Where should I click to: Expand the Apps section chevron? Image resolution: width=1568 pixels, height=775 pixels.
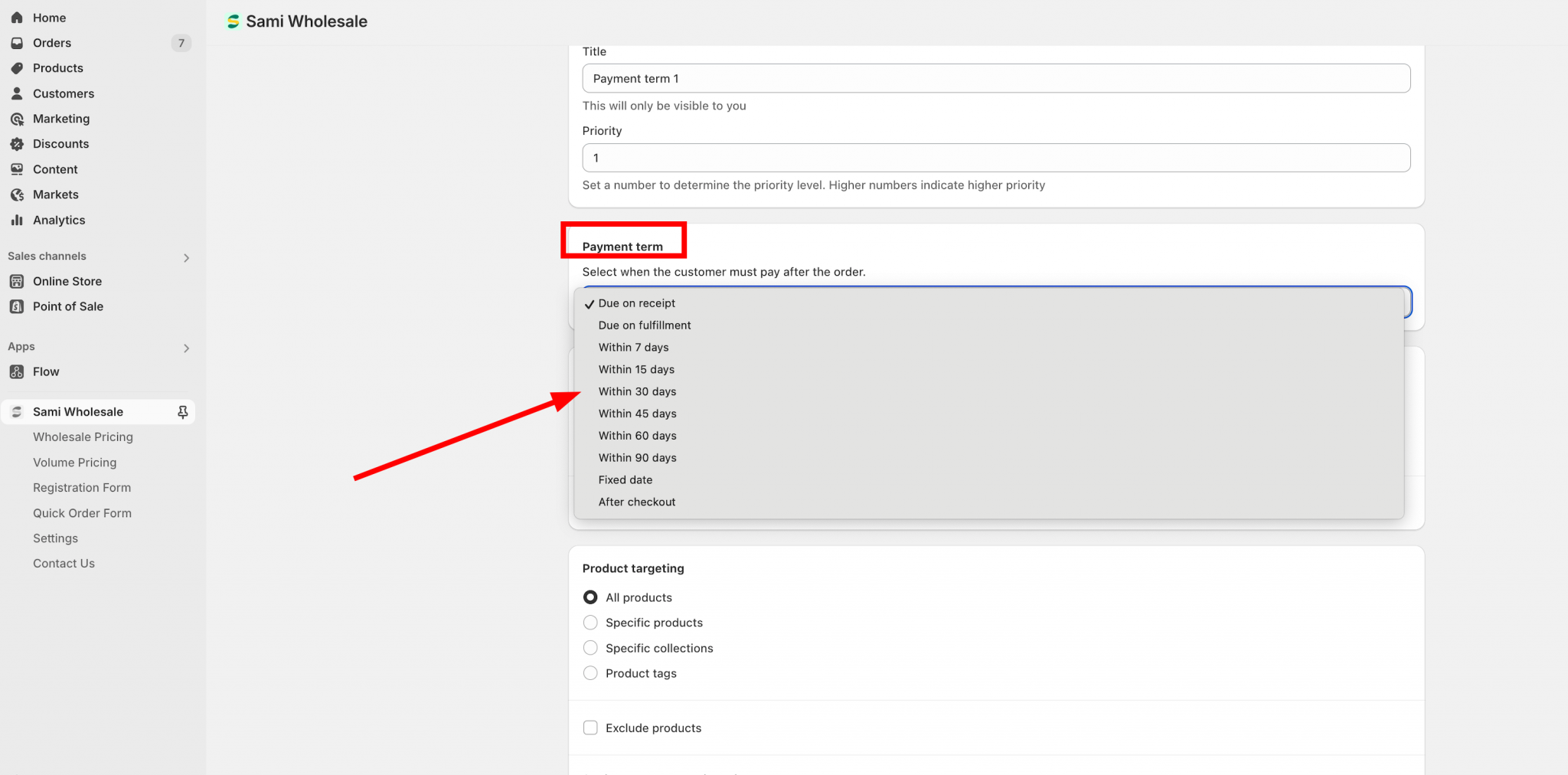click(186, 348)
